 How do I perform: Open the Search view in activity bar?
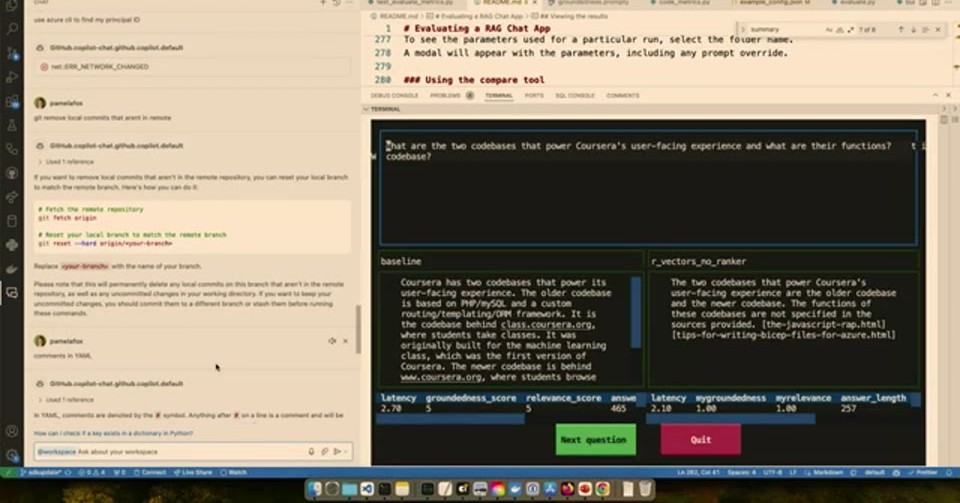click(12, 28)
